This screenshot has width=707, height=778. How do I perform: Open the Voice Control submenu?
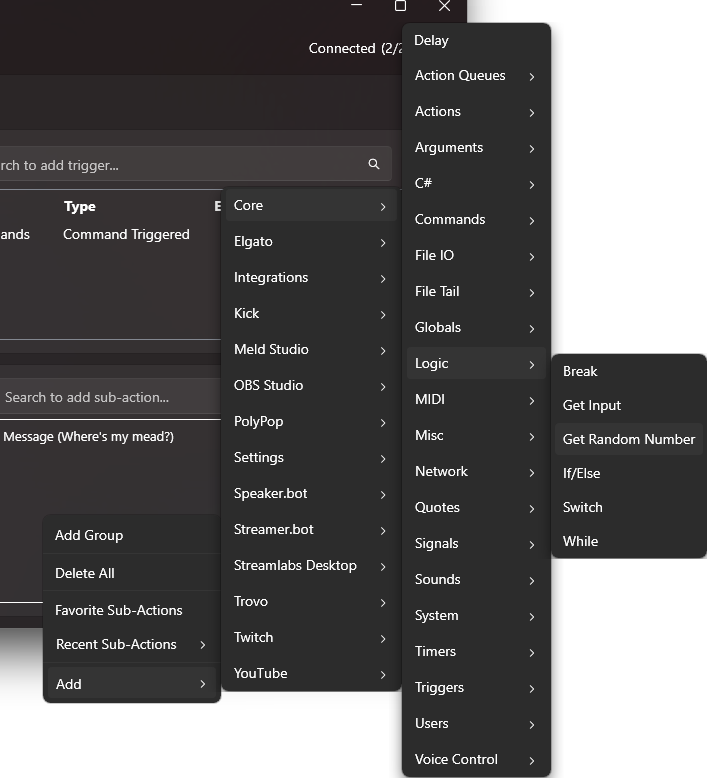pyautogui.click(x=476, y=759)
